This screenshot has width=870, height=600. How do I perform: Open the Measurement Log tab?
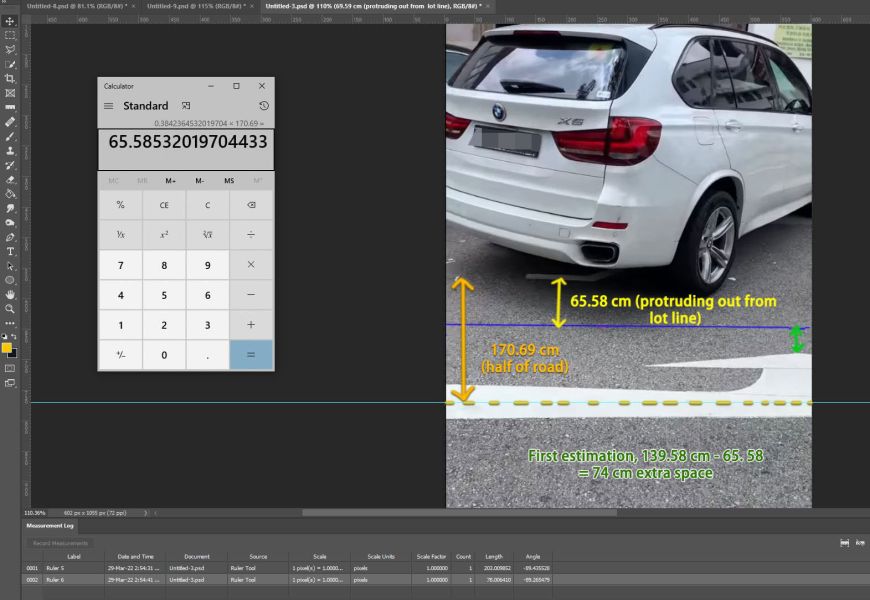point(50,526)
